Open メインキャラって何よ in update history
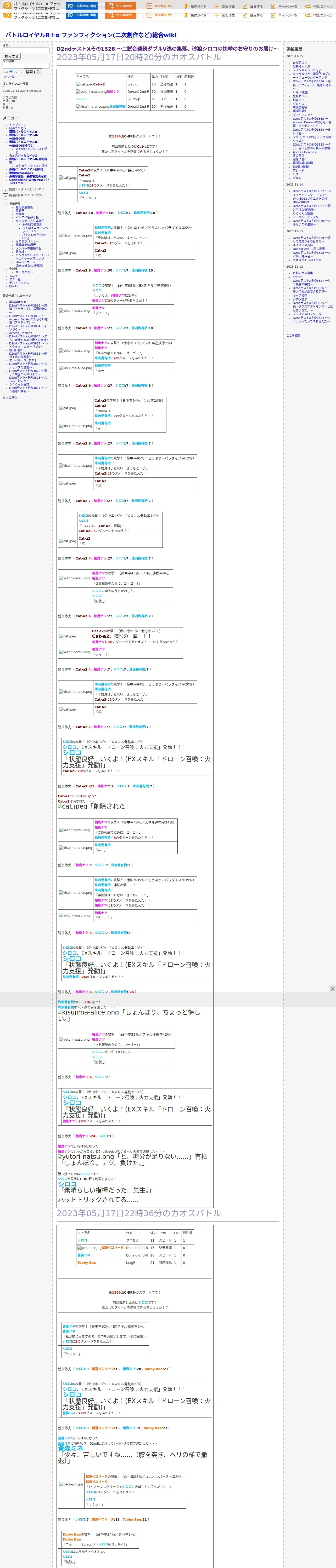 tap(307, 70)
